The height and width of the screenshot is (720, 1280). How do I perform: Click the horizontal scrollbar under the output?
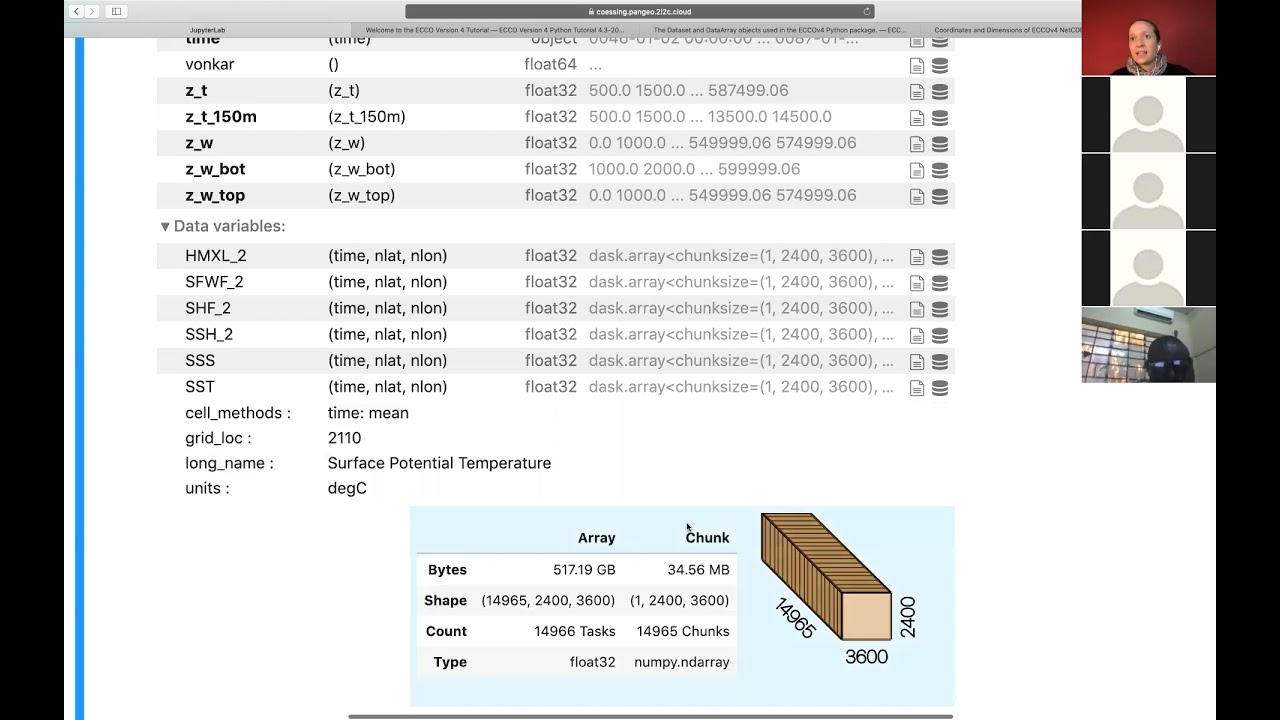[650, 716]
